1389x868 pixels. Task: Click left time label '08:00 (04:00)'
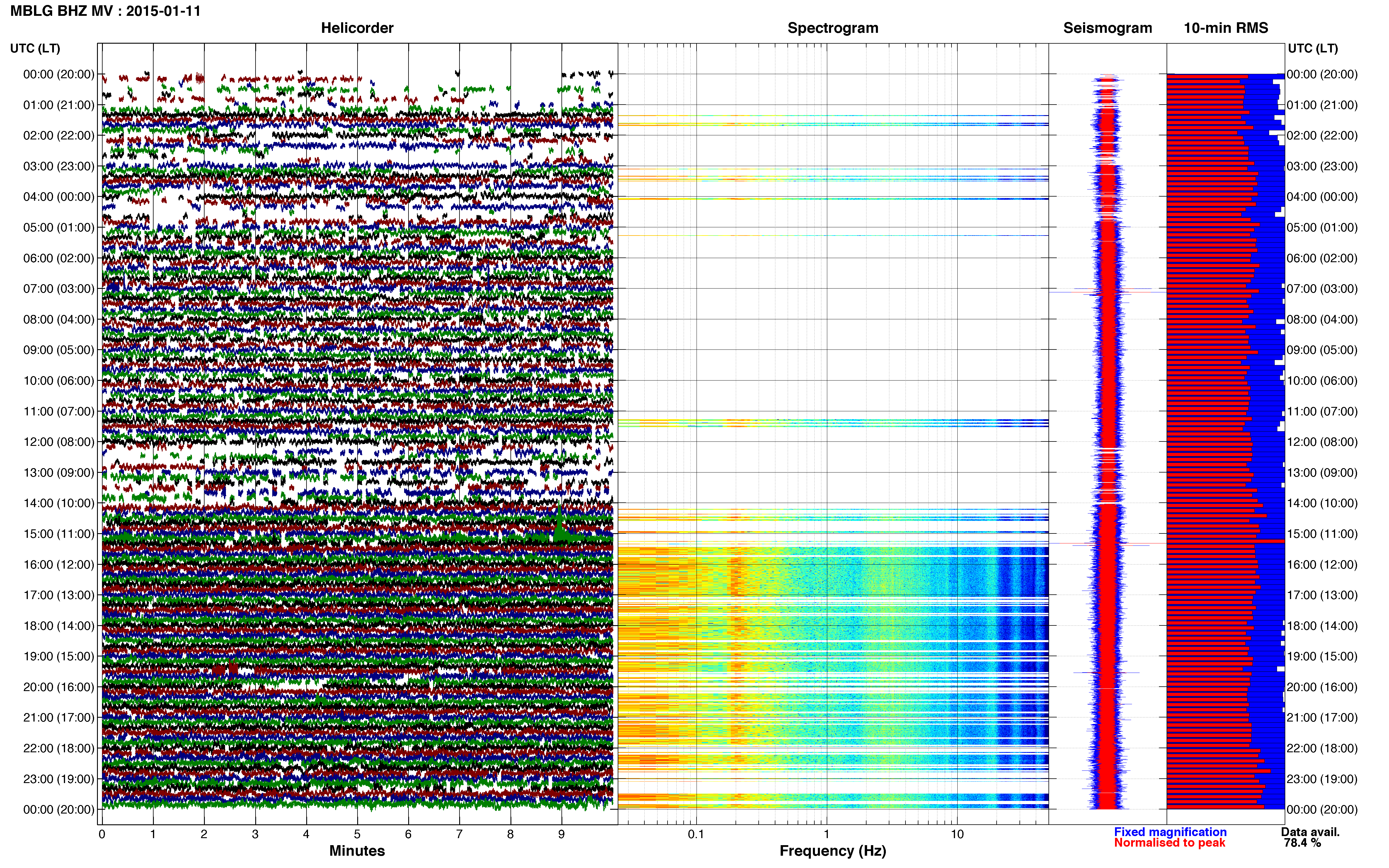click(x=59, y=319)
